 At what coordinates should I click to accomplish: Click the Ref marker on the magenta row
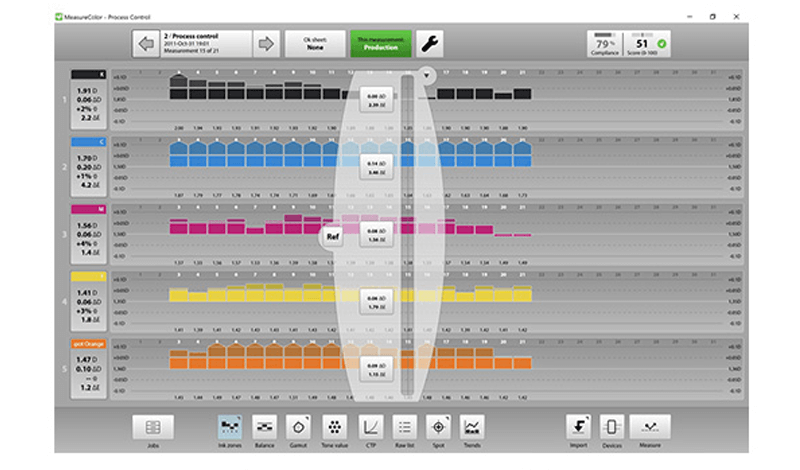(x=333, y=237)
